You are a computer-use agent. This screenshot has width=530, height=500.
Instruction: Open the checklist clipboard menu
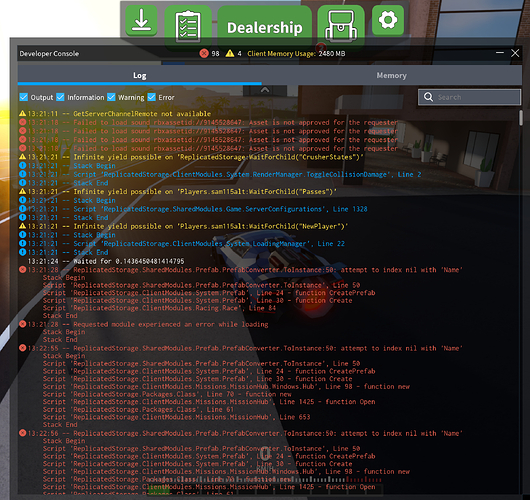pyautogui.click(x=188, y=26)
